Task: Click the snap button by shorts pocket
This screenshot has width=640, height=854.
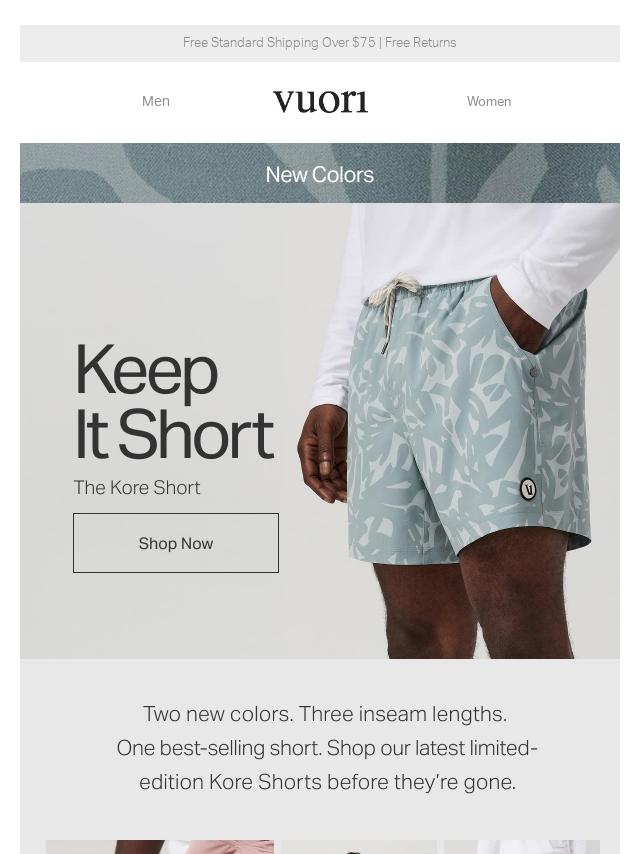Action: 533,373
